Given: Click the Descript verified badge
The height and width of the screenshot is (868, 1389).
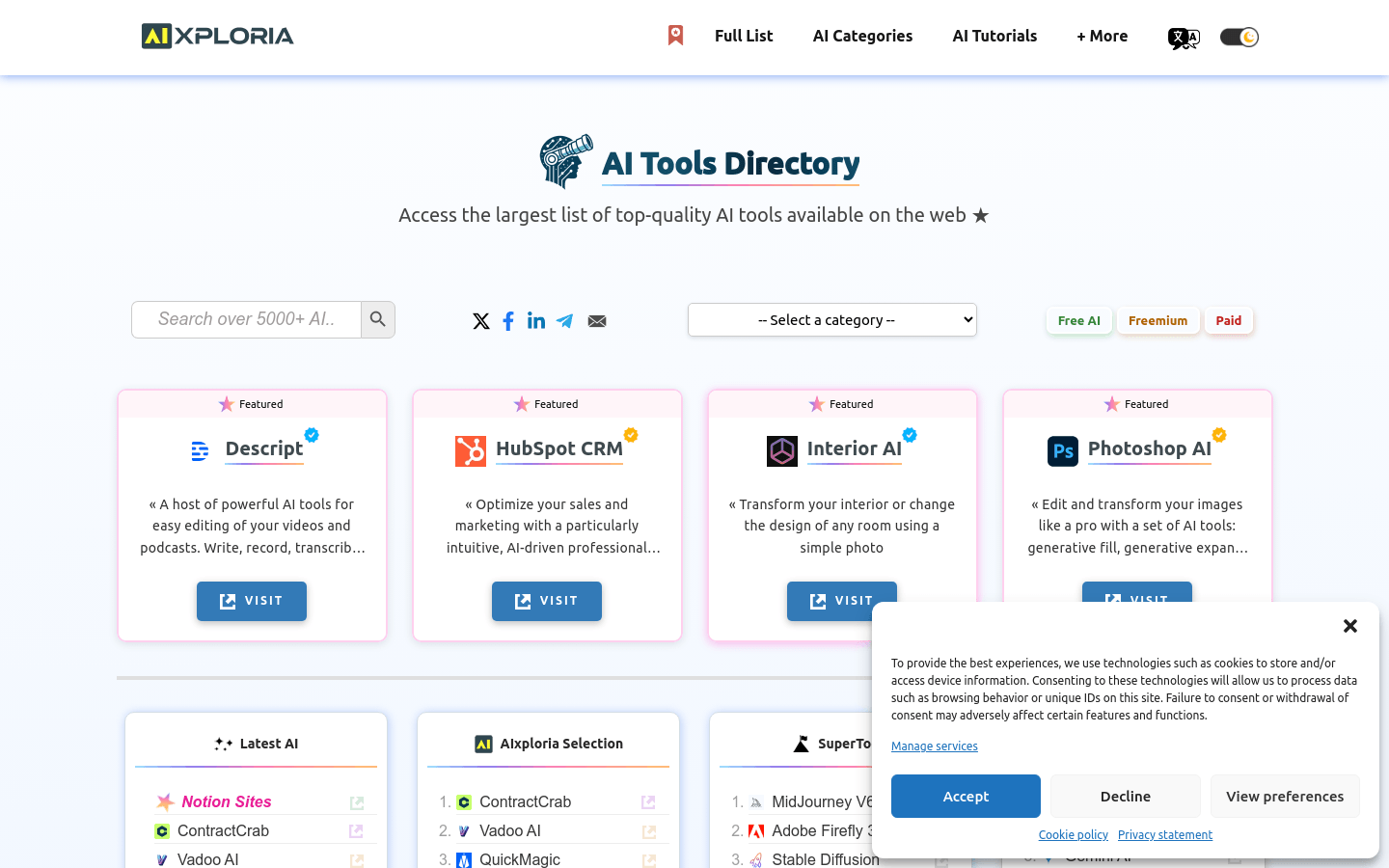Looking at the screenshot, I should (x=312, y=435).
